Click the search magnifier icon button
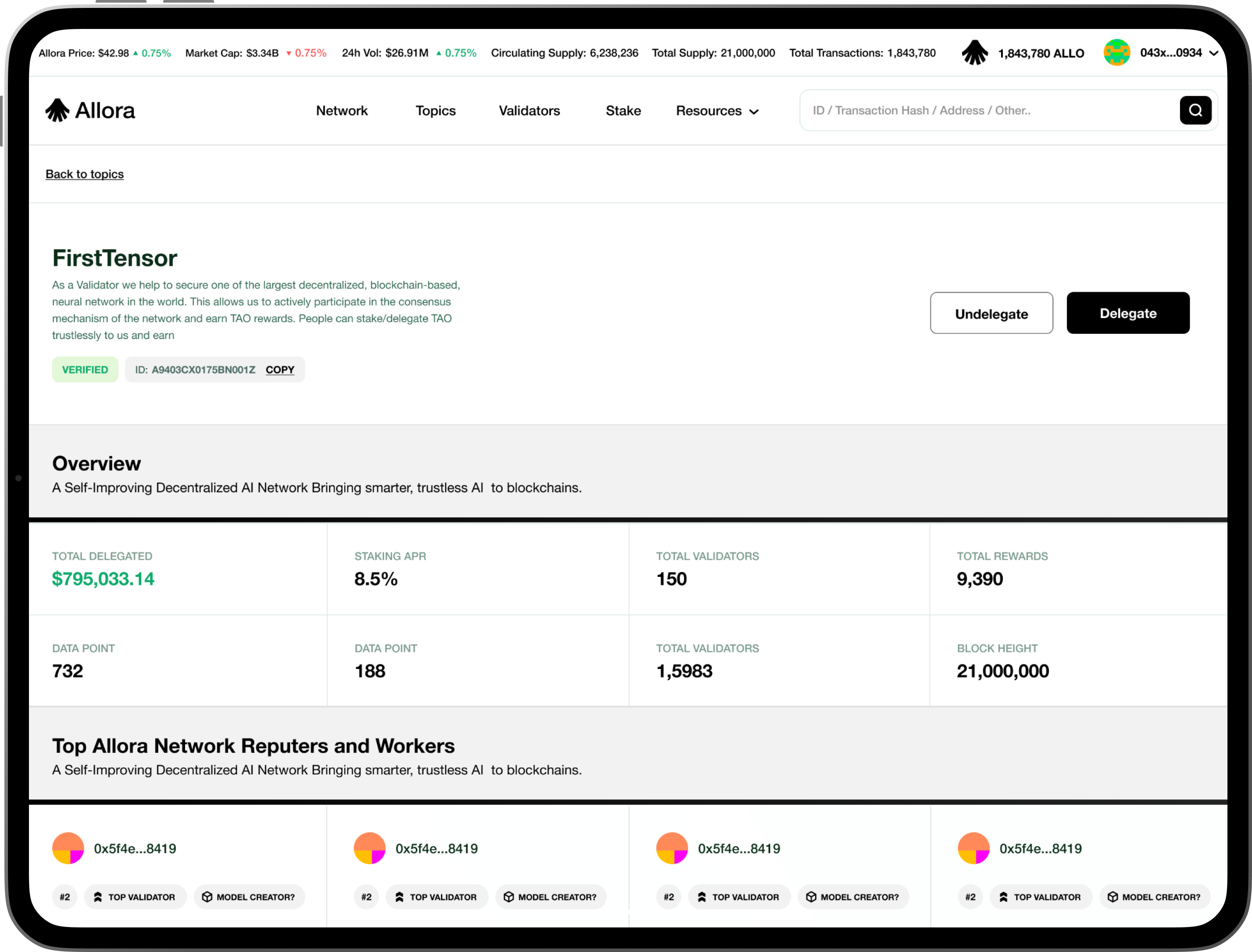 (1195, 110)
